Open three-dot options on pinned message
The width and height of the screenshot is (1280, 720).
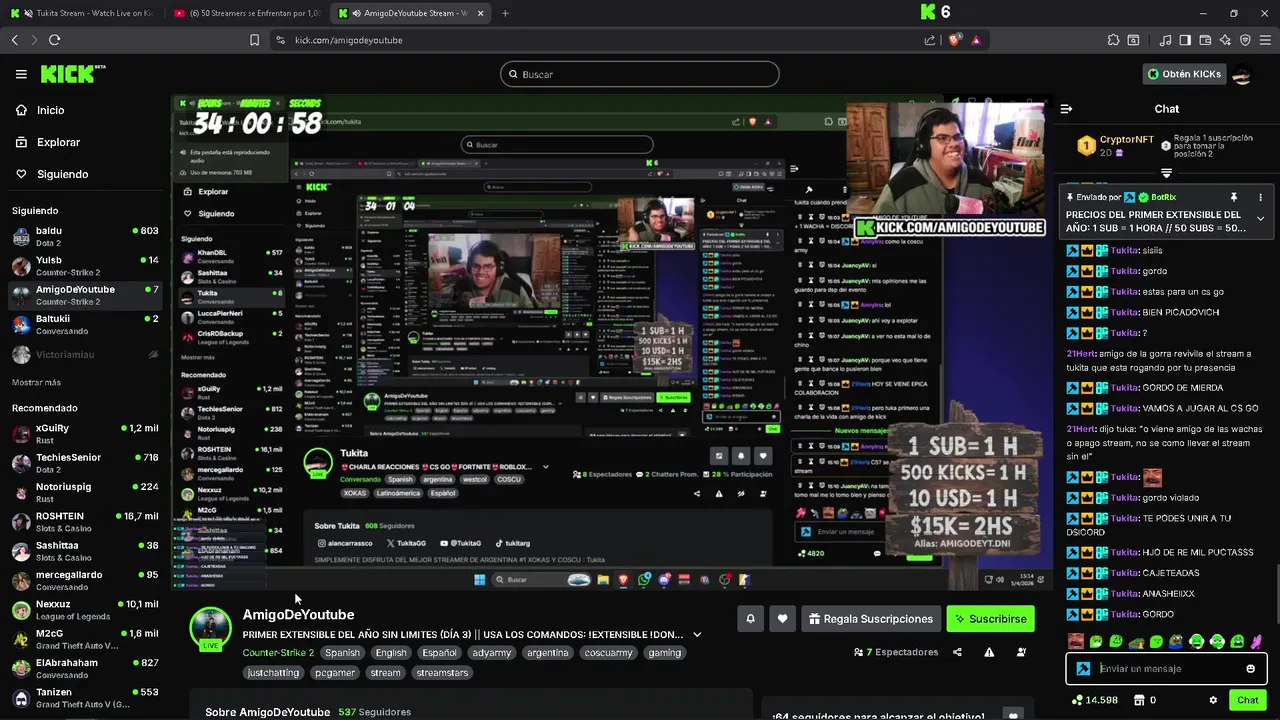click(x=1260, y=197)
